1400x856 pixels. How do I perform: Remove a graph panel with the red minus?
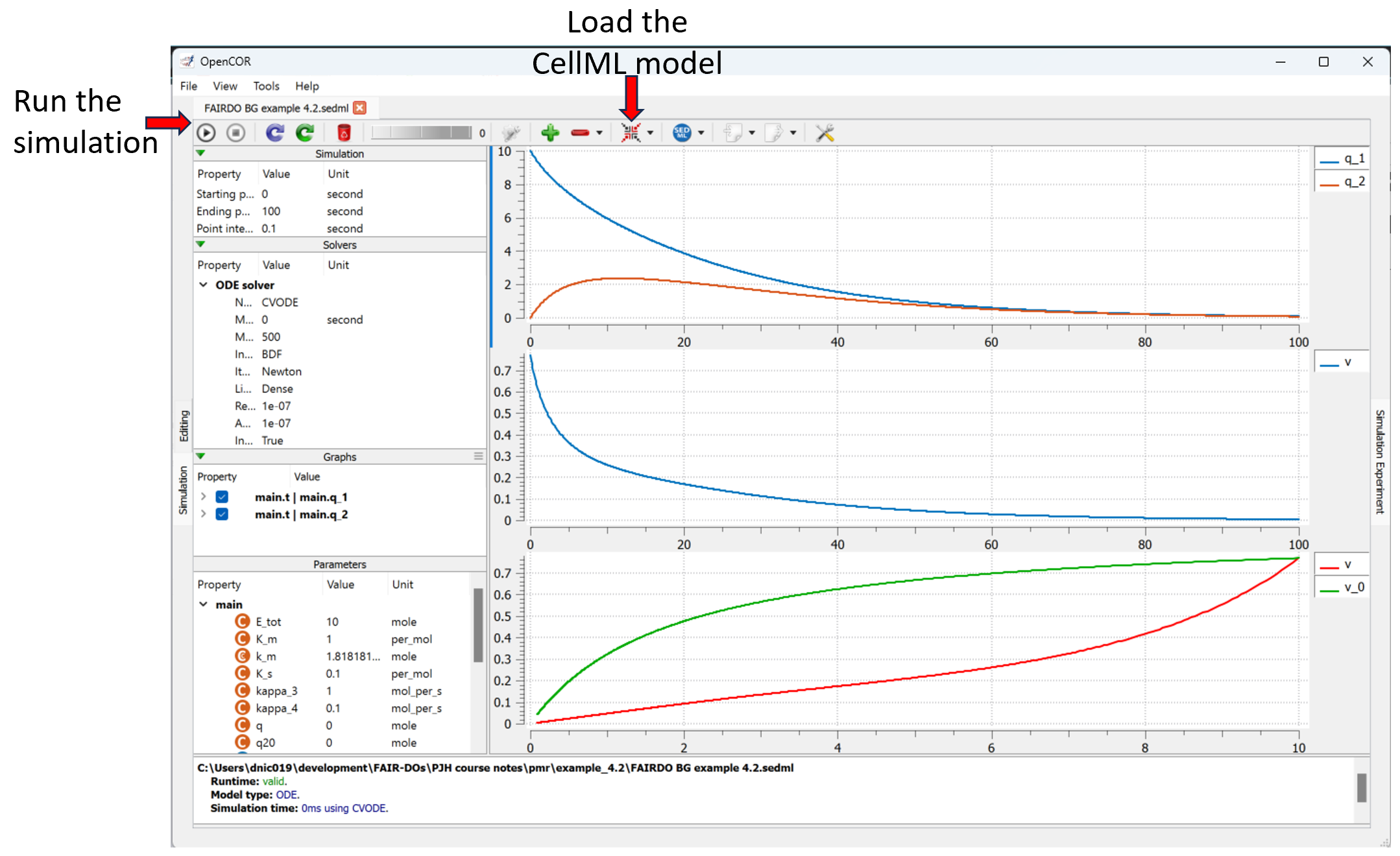click(x=580, y=133)
